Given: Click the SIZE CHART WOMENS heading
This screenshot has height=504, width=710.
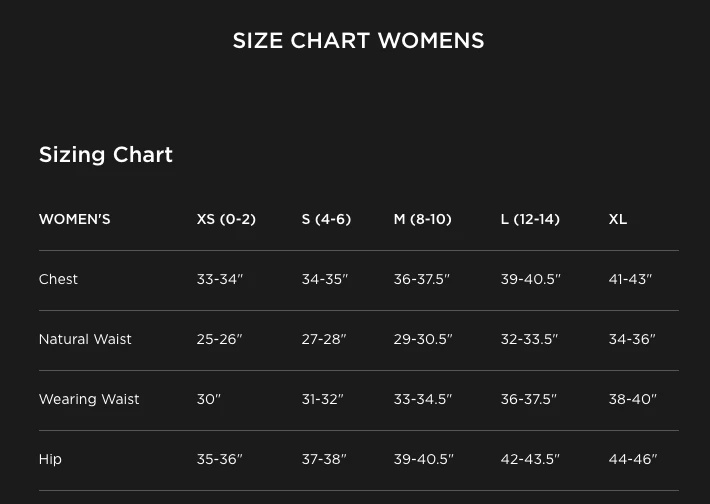Looking at the screenshot, I should click(358, 41).
